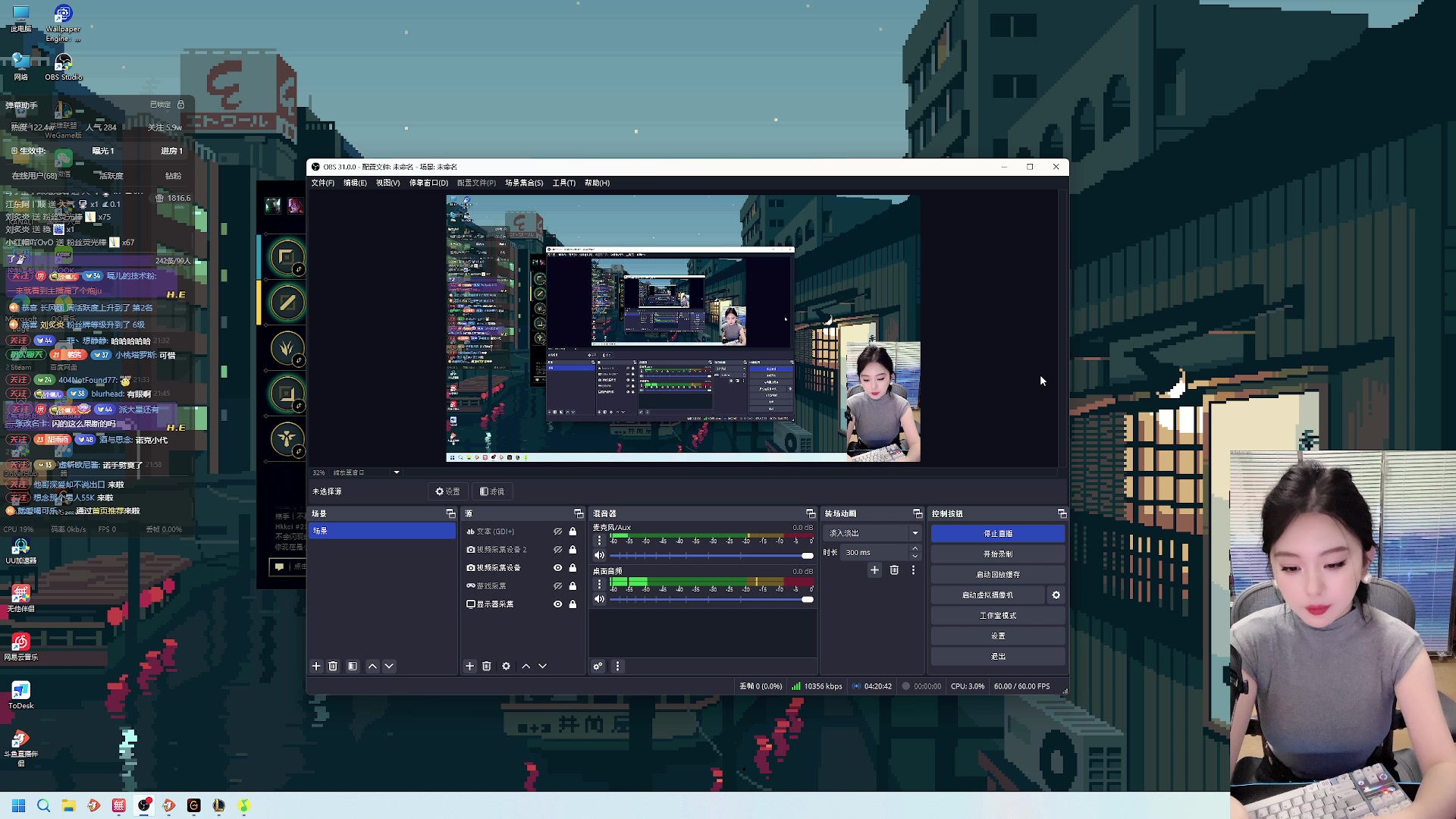Open 帮助(H) menu
1456x819 pixels.
(x=597, y=183)
